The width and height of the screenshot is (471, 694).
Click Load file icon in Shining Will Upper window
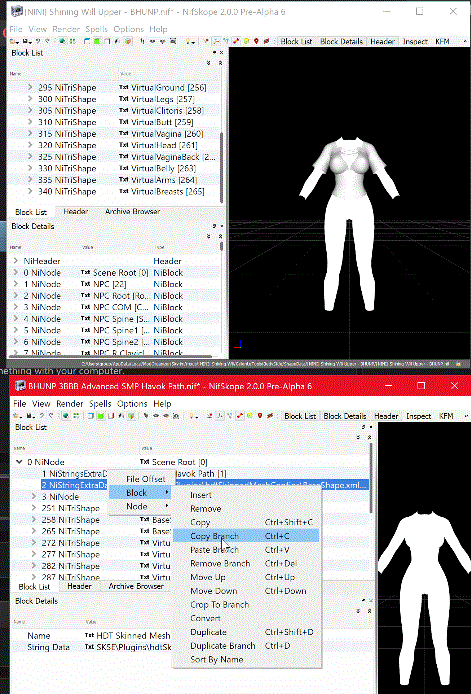click(x=13, y=41)
